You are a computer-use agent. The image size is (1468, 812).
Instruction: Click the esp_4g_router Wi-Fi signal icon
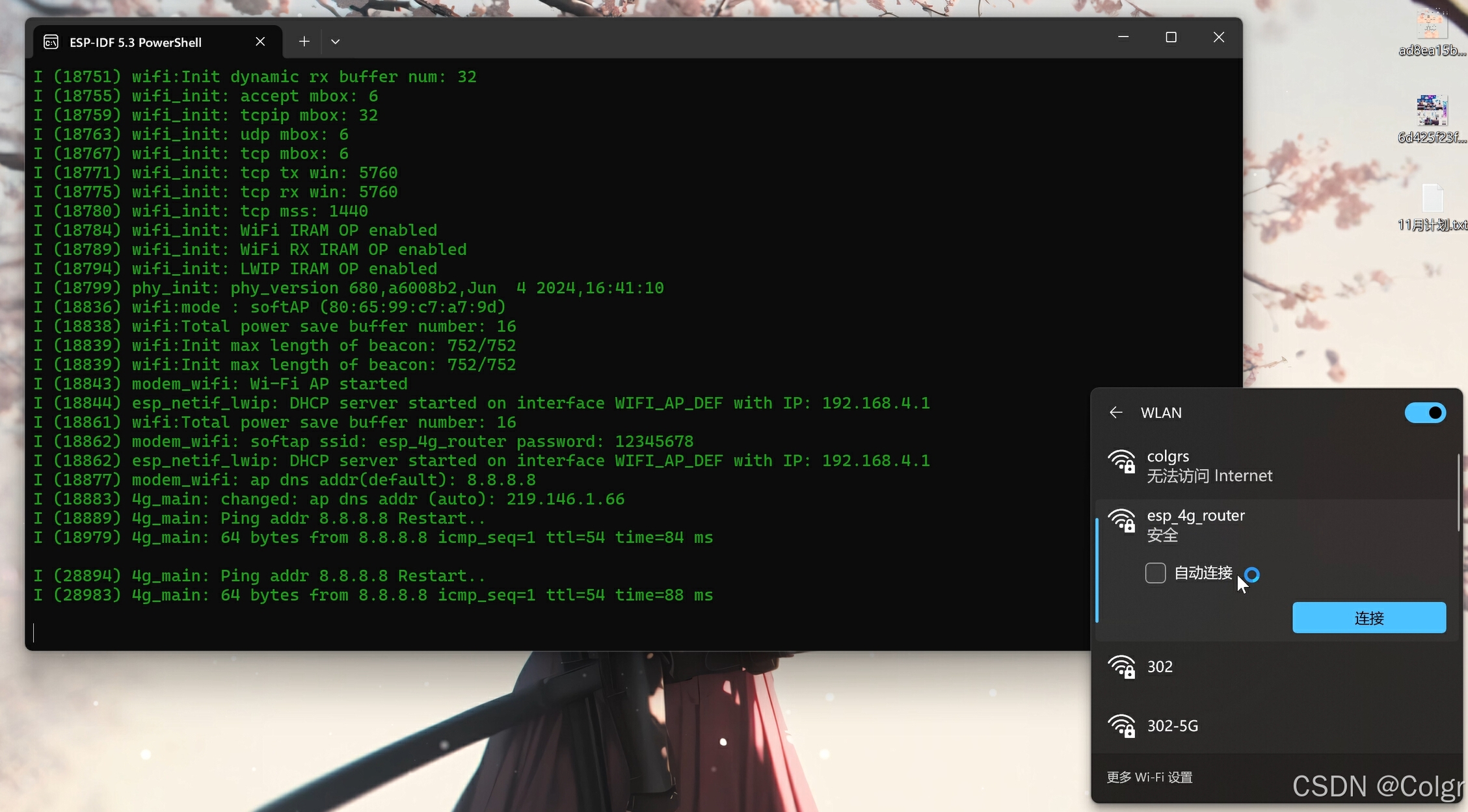coord(1121,521)
